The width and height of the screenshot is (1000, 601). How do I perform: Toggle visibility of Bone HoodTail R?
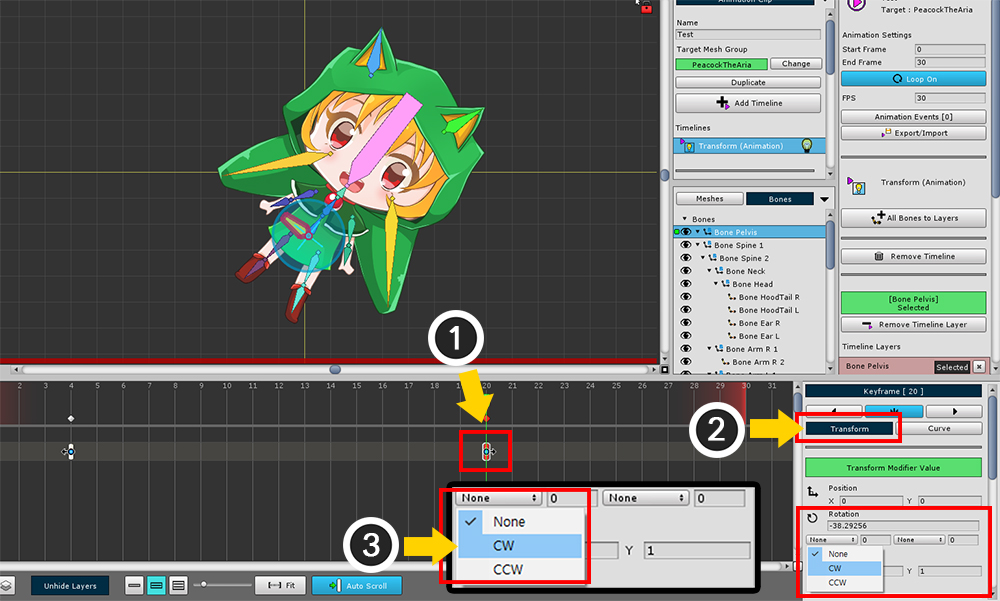pos(686,297)
